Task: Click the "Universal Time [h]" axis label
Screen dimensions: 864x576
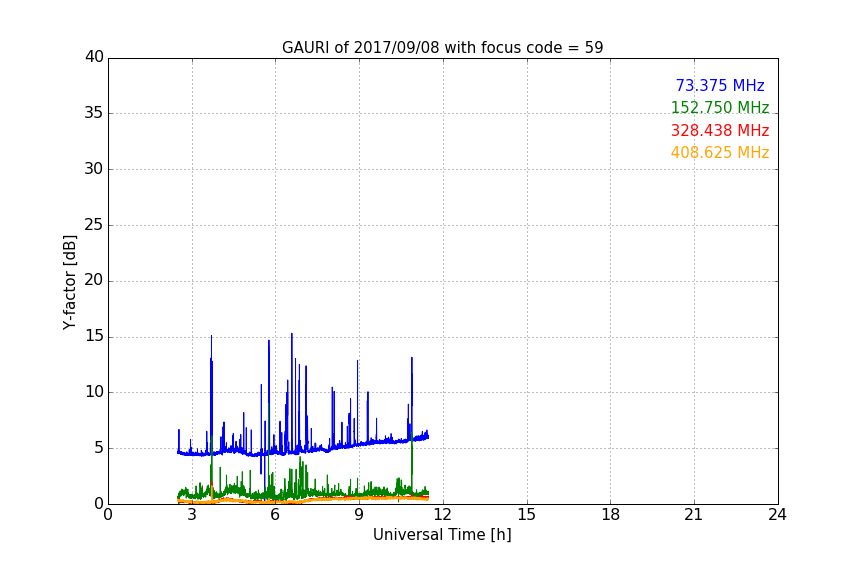Action: 442,535
